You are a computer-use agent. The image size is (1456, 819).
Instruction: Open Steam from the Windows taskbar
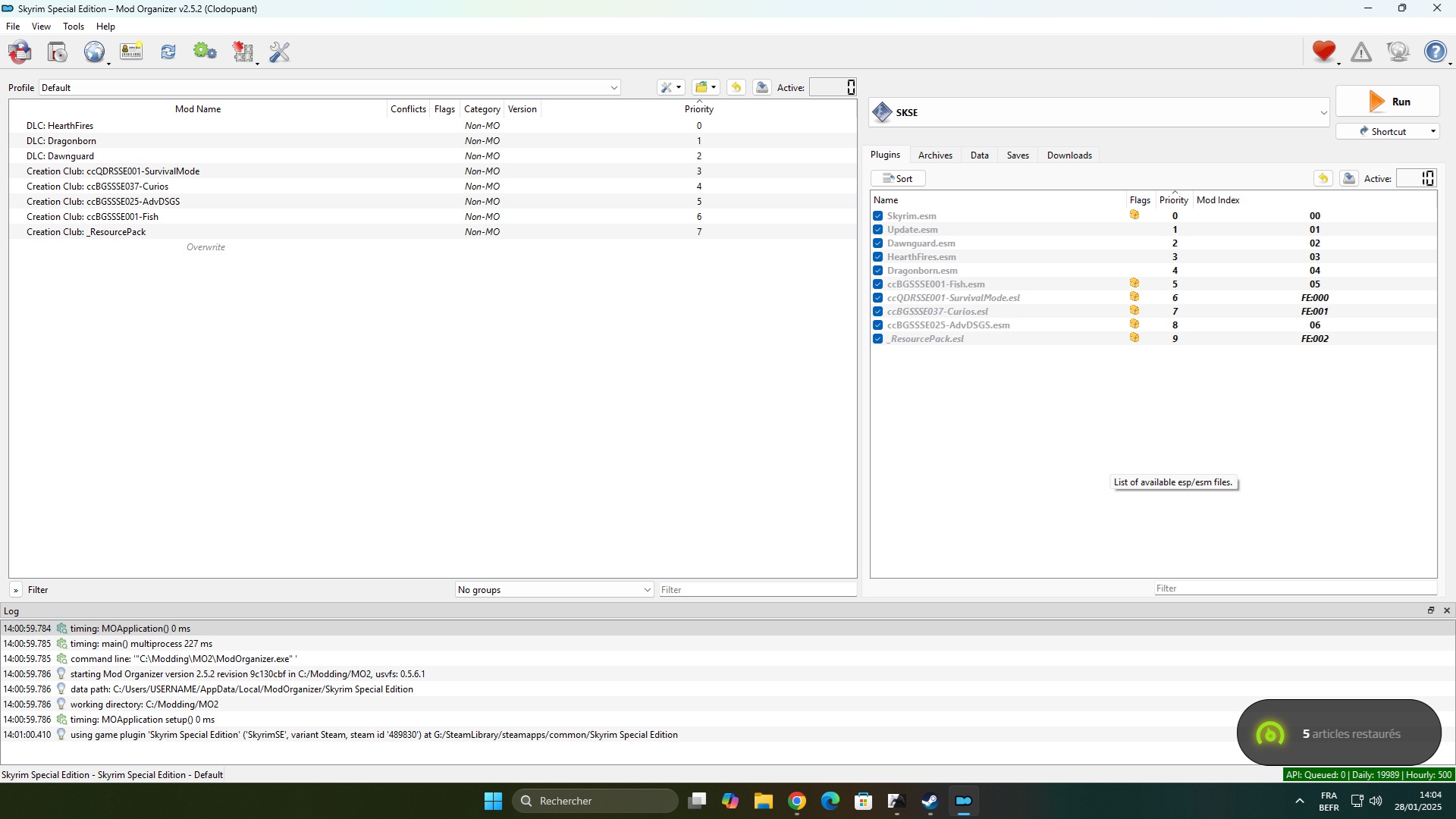(930, 801)
